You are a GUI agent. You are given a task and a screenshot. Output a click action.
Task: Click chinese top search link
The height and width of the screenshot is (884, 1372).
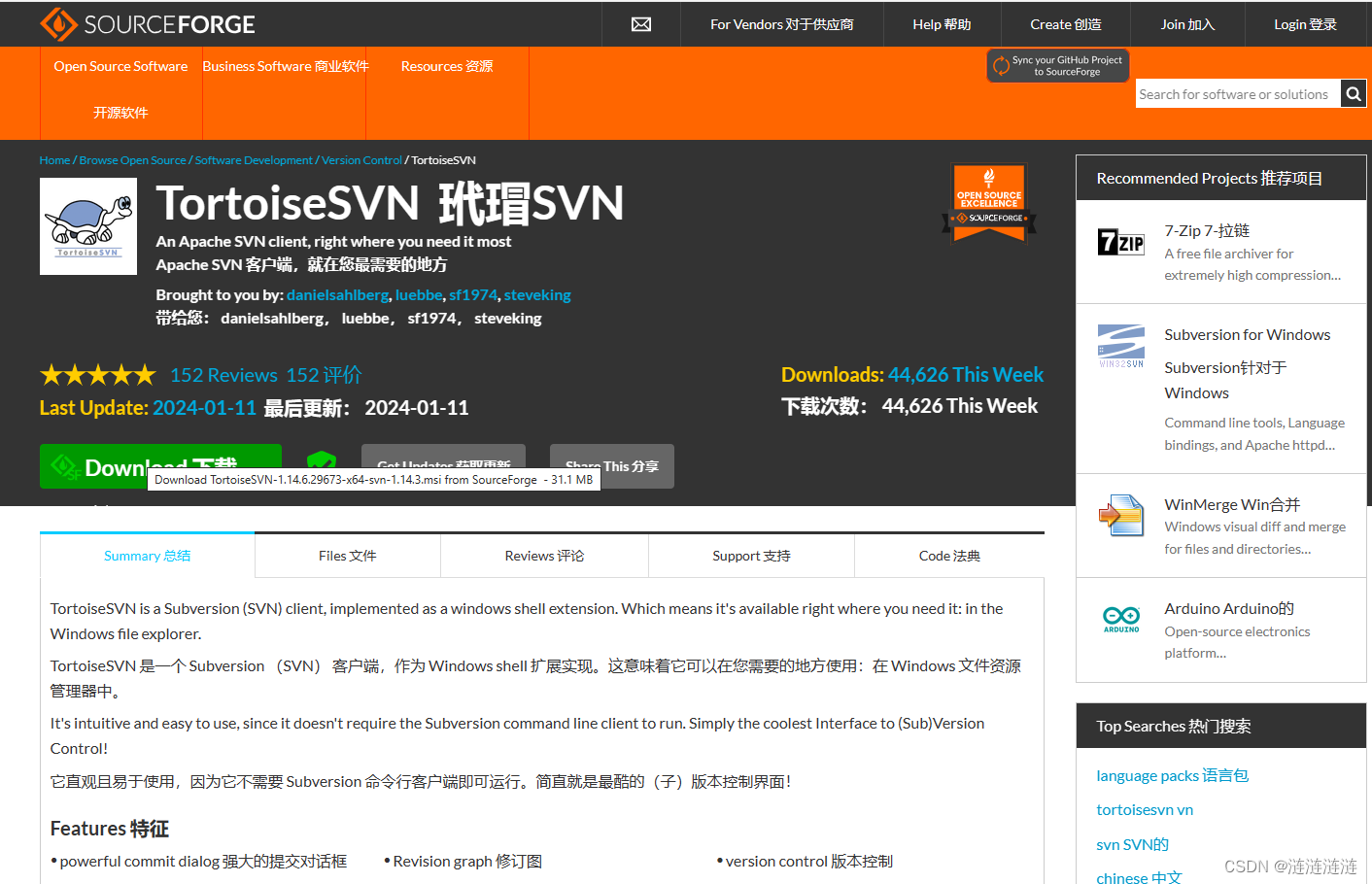[x=1139, y=877]
